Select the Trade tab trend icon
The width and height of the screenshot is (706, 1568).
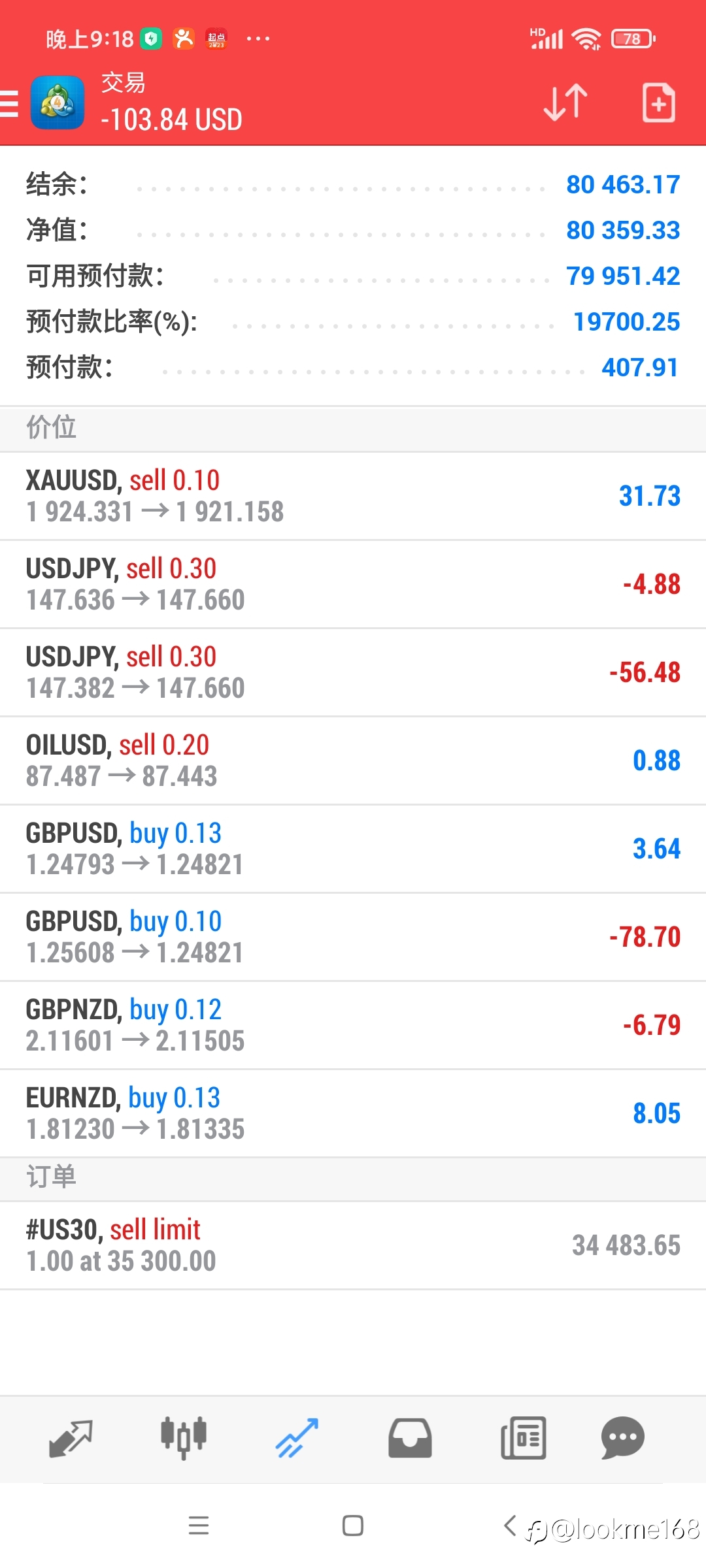(x=297, y=1438)
